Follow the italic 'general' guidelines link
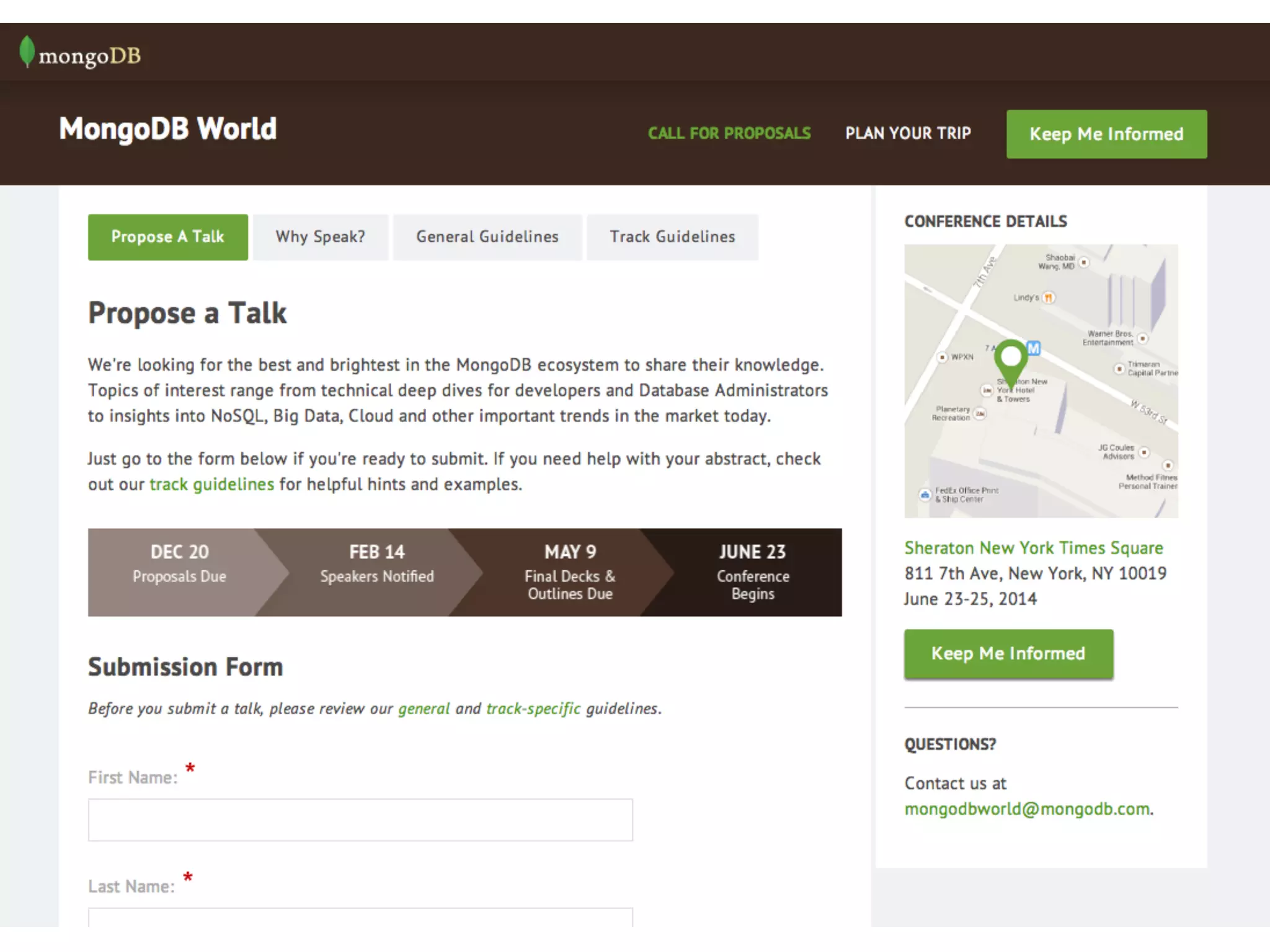This screenshot has height=952, width=1270. tap(424, 708)
